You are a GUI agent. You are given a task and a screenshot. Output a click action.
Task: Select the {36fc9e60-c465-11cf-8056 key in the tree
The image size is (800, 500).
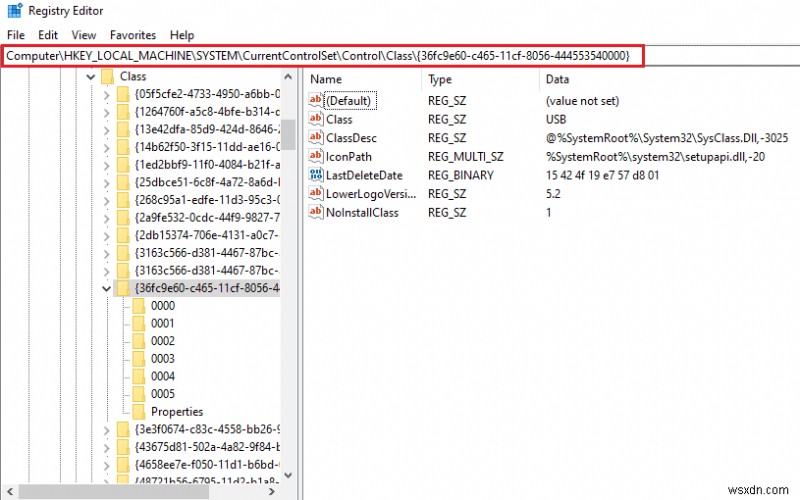(x=207, y=288)
